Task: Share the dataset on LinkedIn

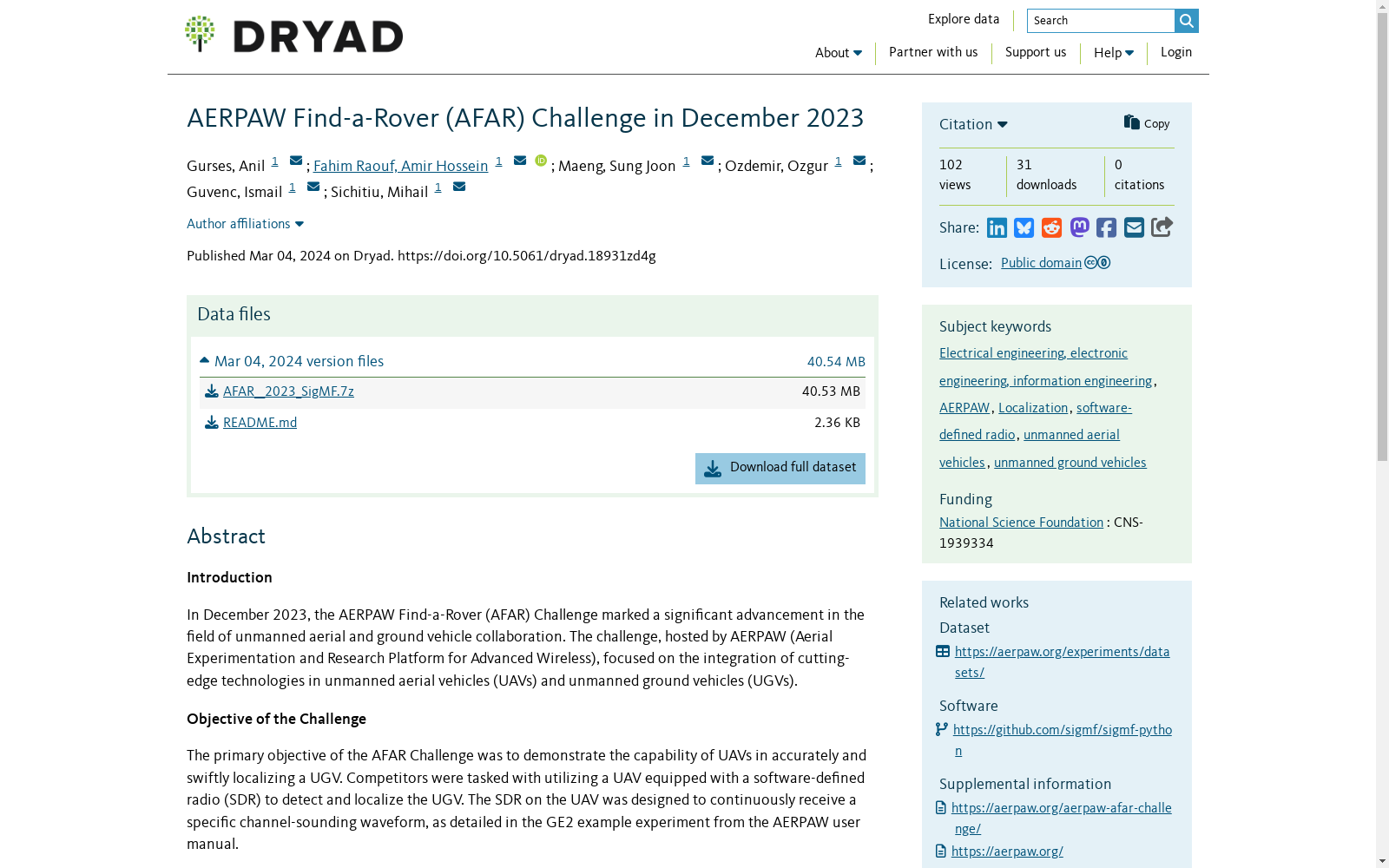Action: click(997, 227)
